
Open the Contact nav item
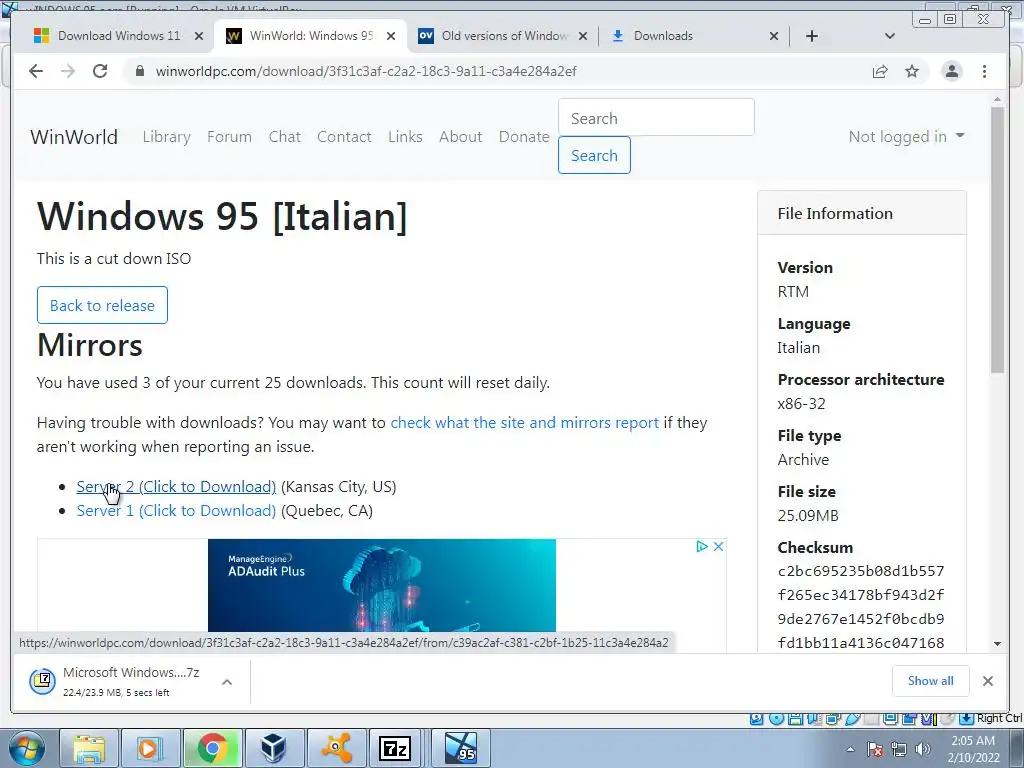point(344,136)
